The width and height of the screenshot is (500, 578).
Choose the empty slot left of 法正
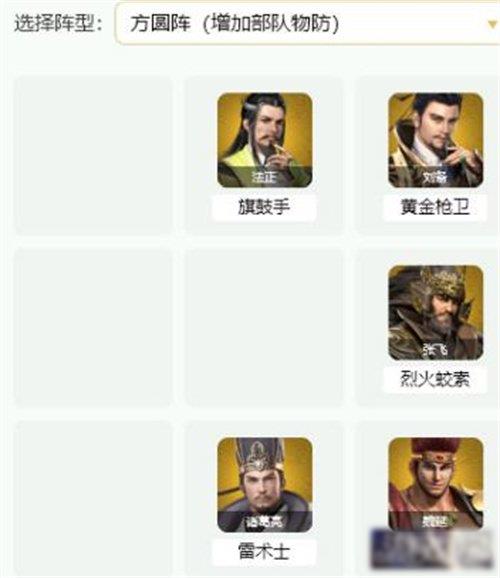pos(93,155)
